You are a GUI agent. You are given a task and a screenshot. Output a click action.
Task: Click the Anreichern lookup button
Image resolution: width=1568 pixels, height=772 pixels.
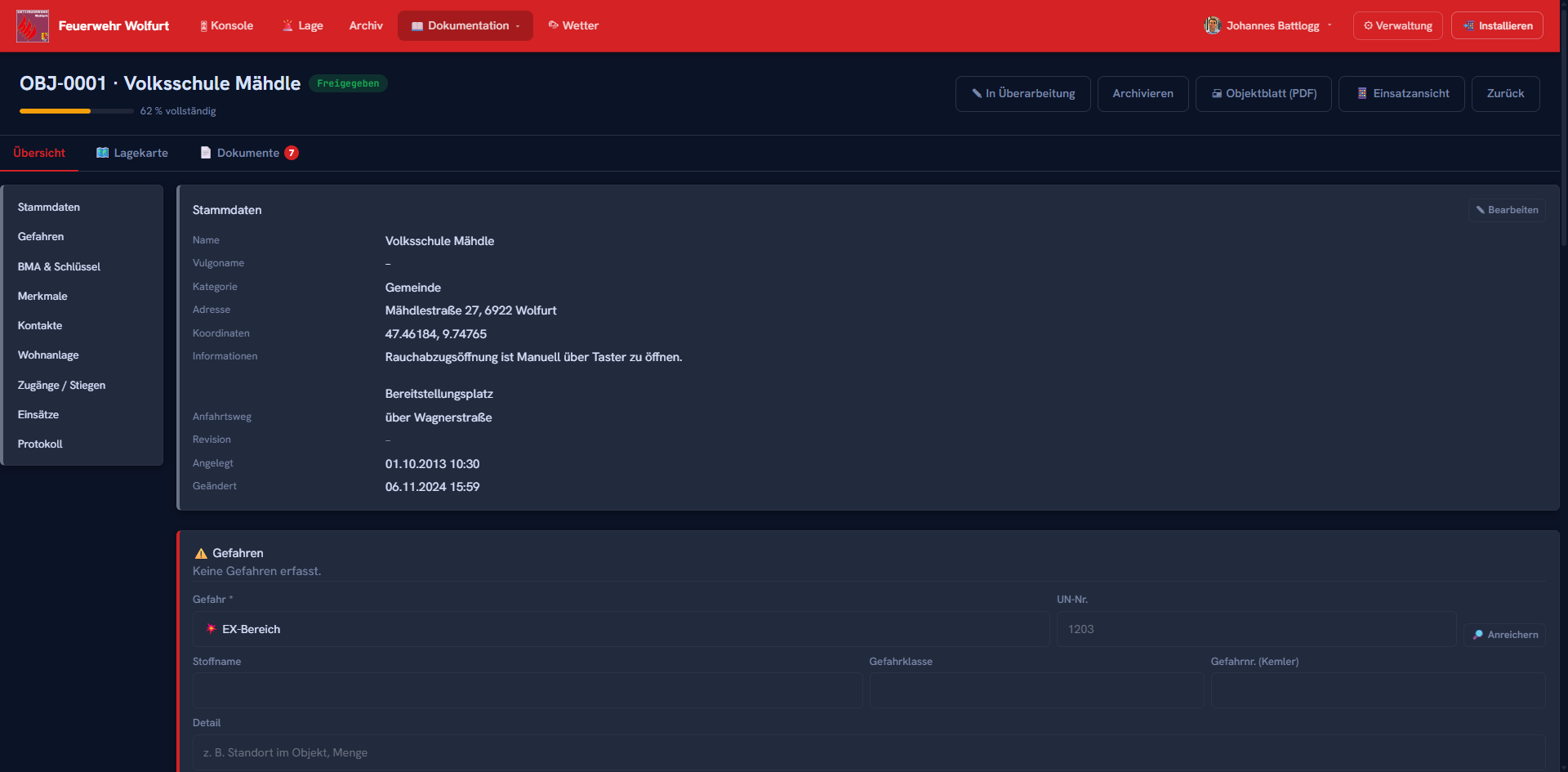pyautogui.click(x=1505, y=635)
